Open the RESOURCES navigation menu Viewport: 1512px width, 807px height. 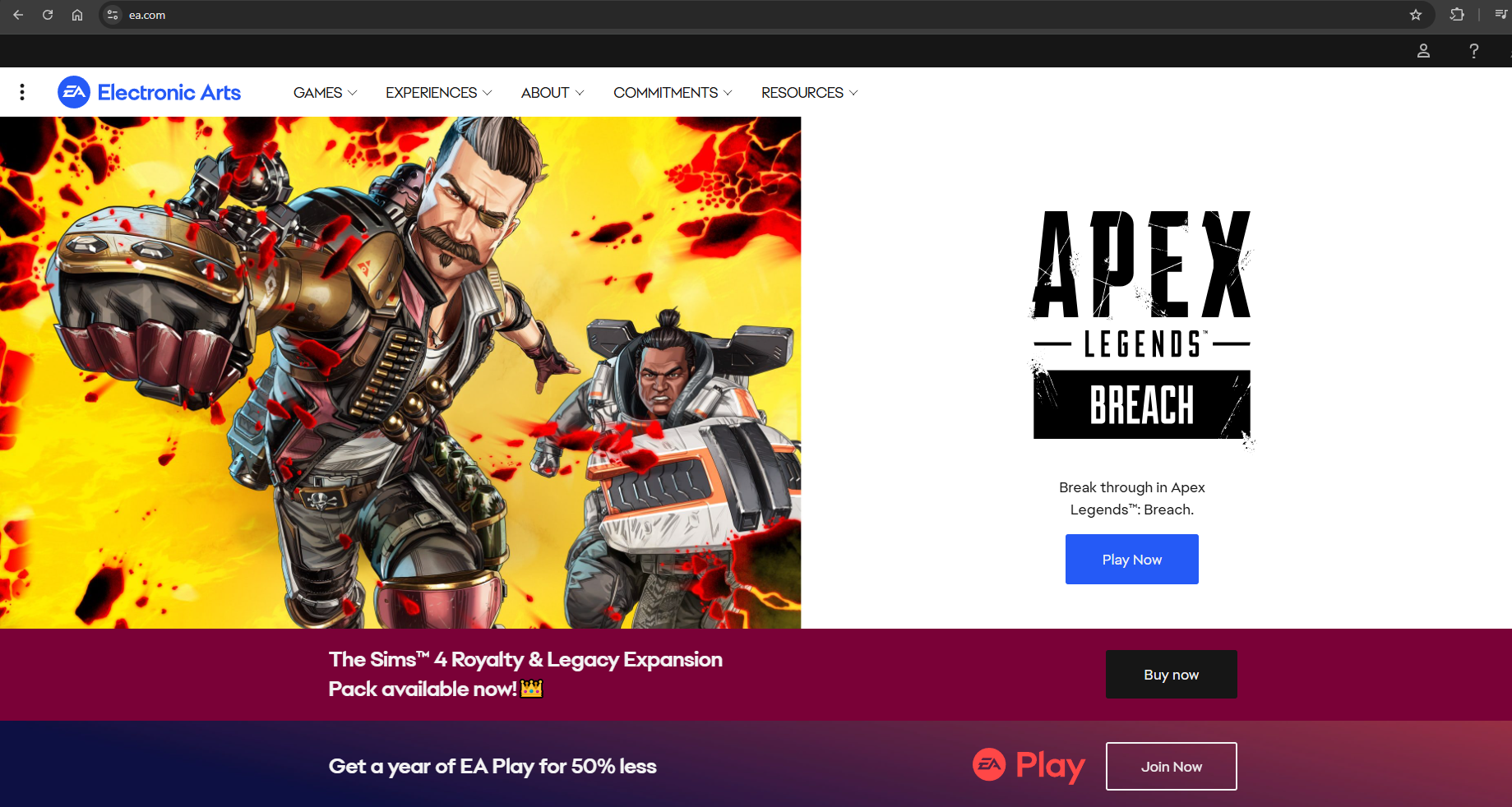click(x=810, y=93)
